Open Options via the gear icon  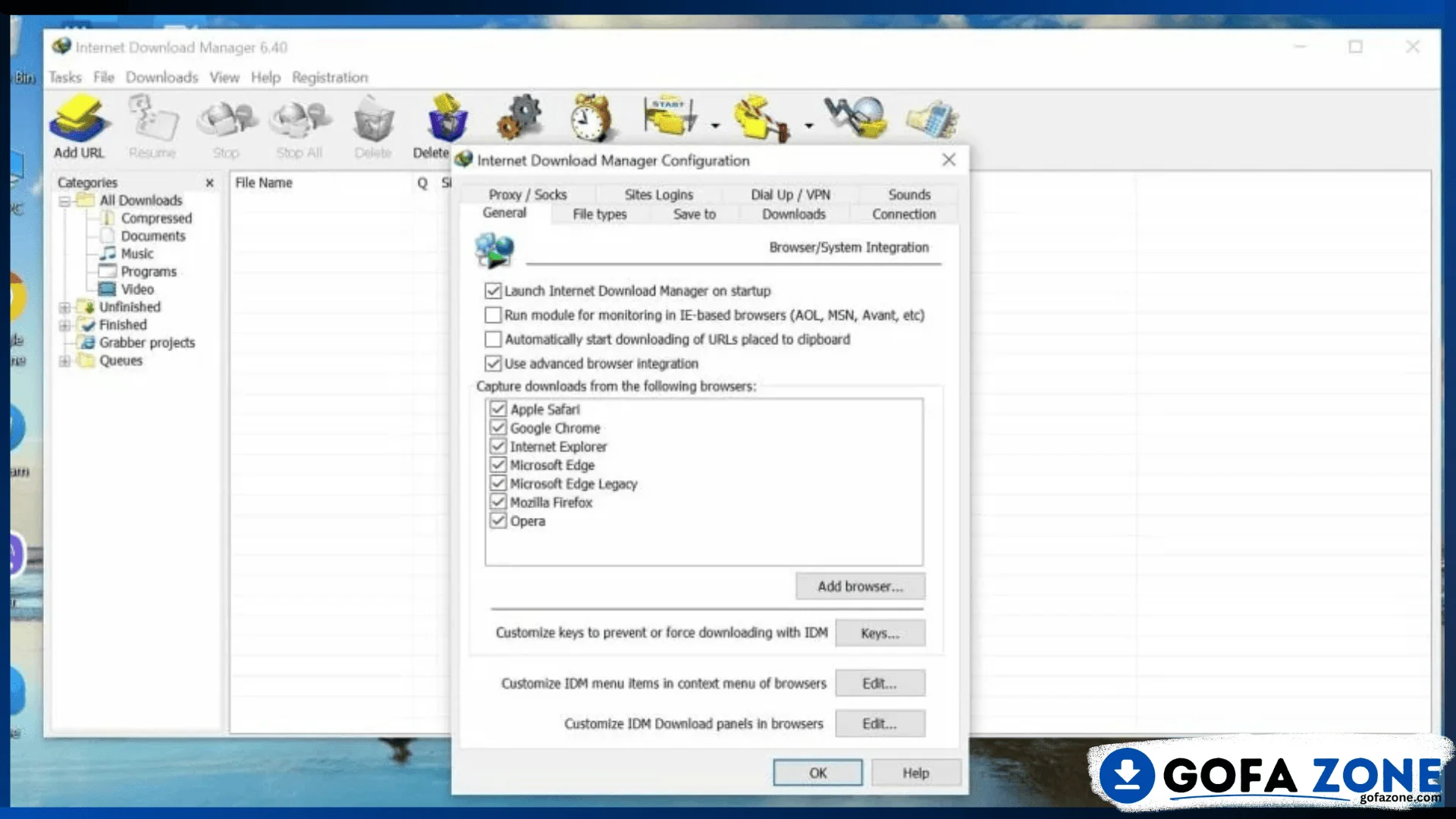click(x=520, y=118)
